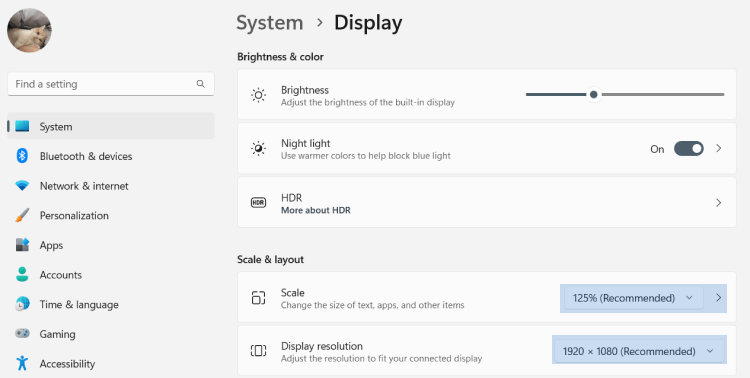The width and height of the screenshot is (750, 378).
Task: Click the Night light On label
Action: [657, 149]
